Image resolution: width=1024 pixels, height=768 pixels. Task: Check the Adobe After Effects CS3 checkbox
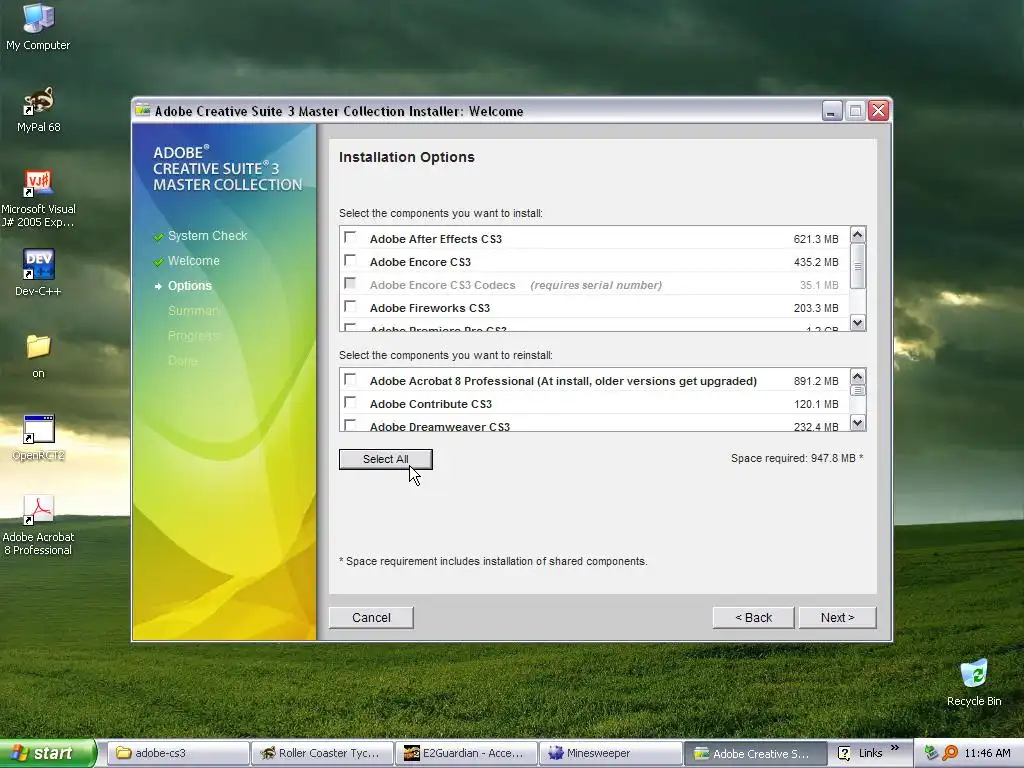point(351,238)
